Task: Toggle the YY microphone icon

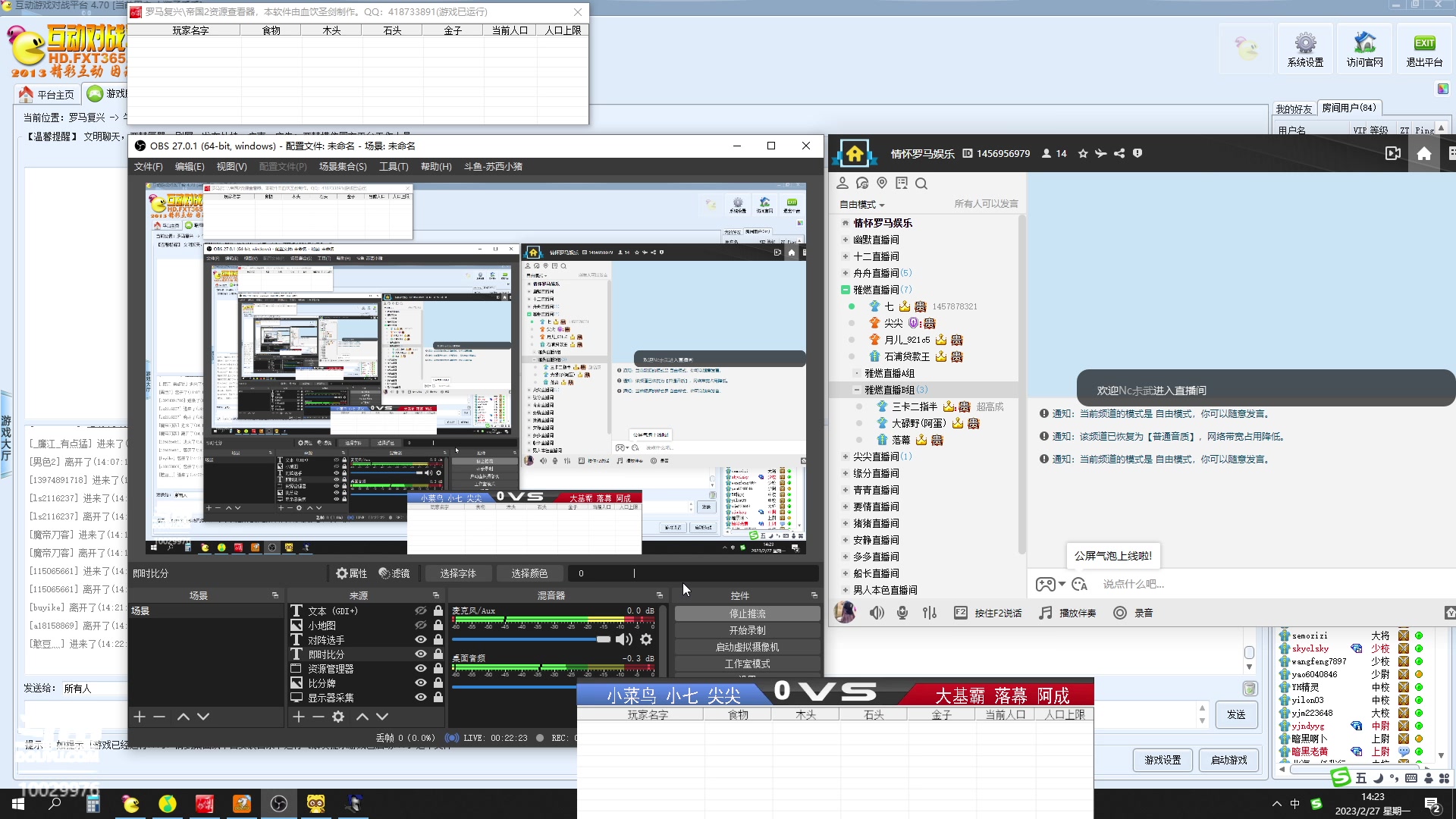Action: 902,613
